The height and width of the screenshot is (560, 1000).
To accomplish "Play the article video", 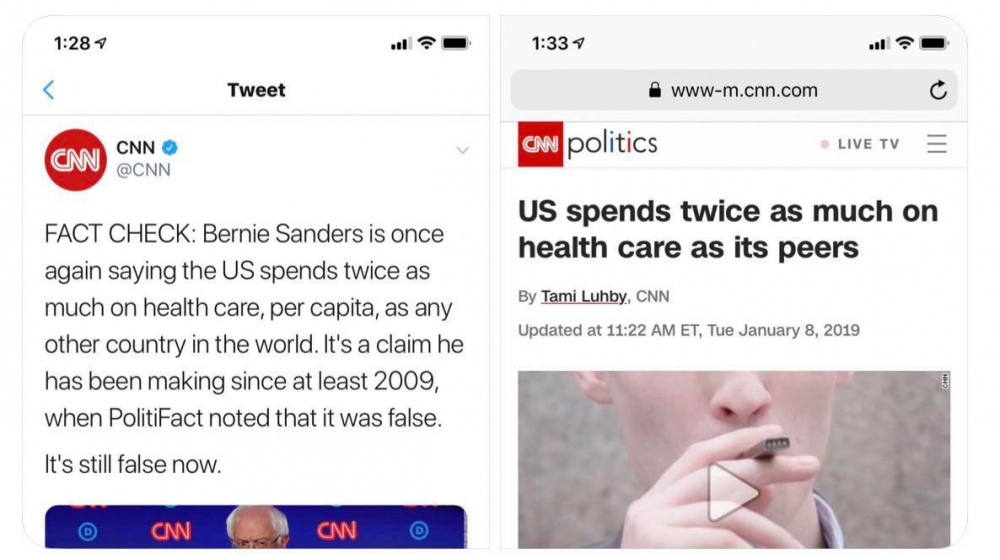I will pyautogui.click(x=732, y=492).
